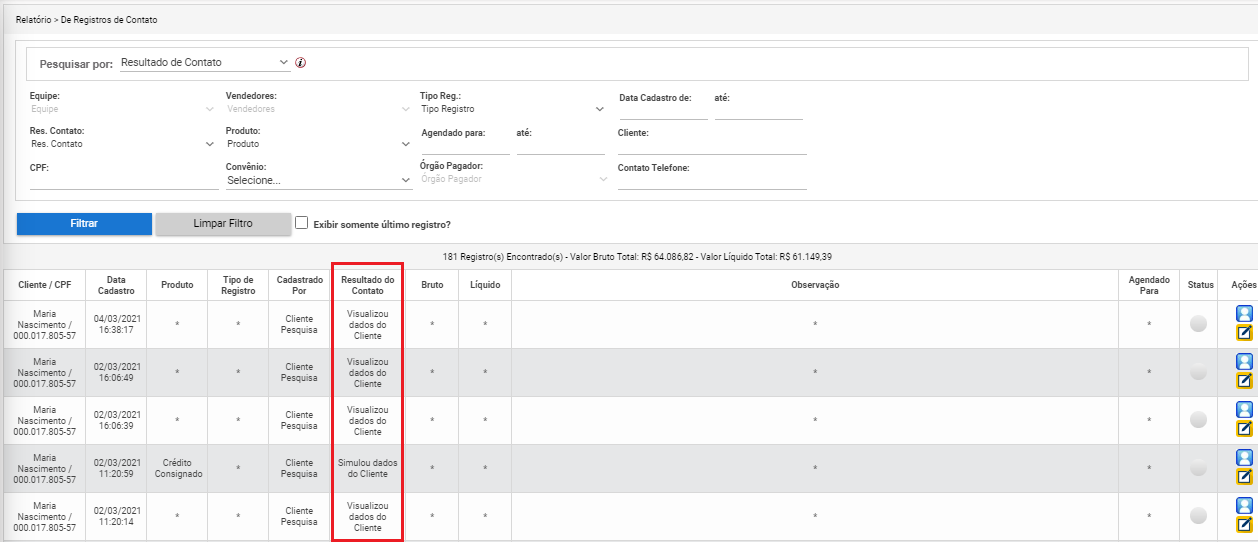1258x542 pixels.
Task: Click the '02/03/2021 11:20:59' date cell
Action: pyautogui.click(x=116, y=468)
